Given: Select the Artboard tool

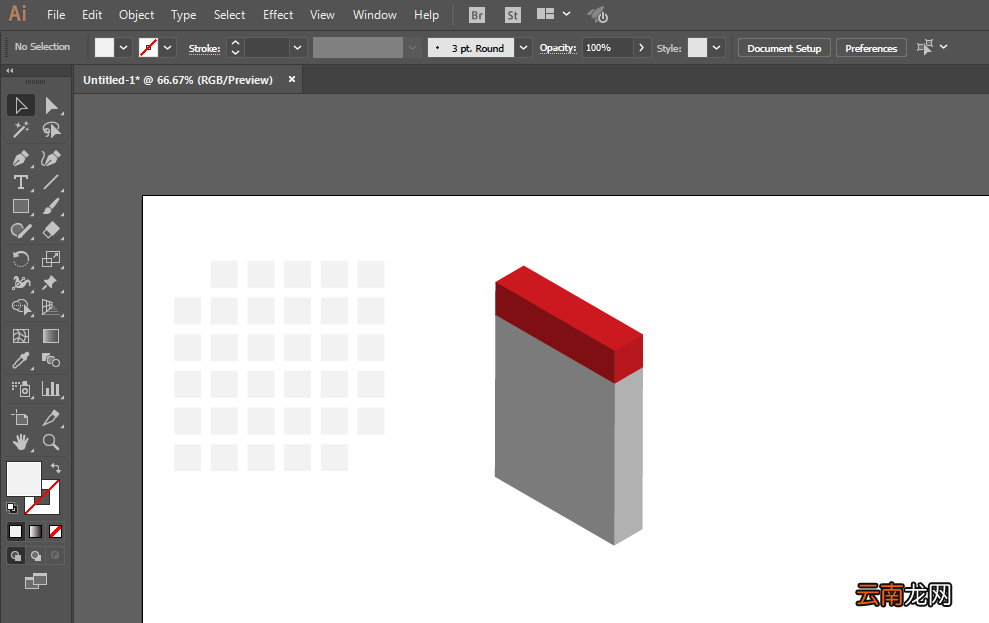Looking at the screenshot, I should [x=21, y=417].
